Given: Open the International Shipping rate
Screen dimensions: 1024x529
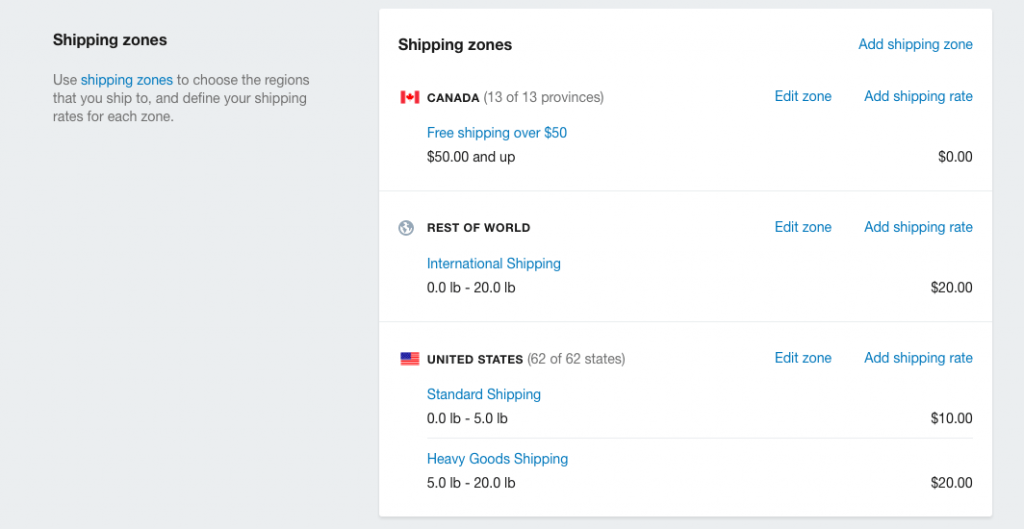Looking at the screenshot, I should (x=494, y=264).
